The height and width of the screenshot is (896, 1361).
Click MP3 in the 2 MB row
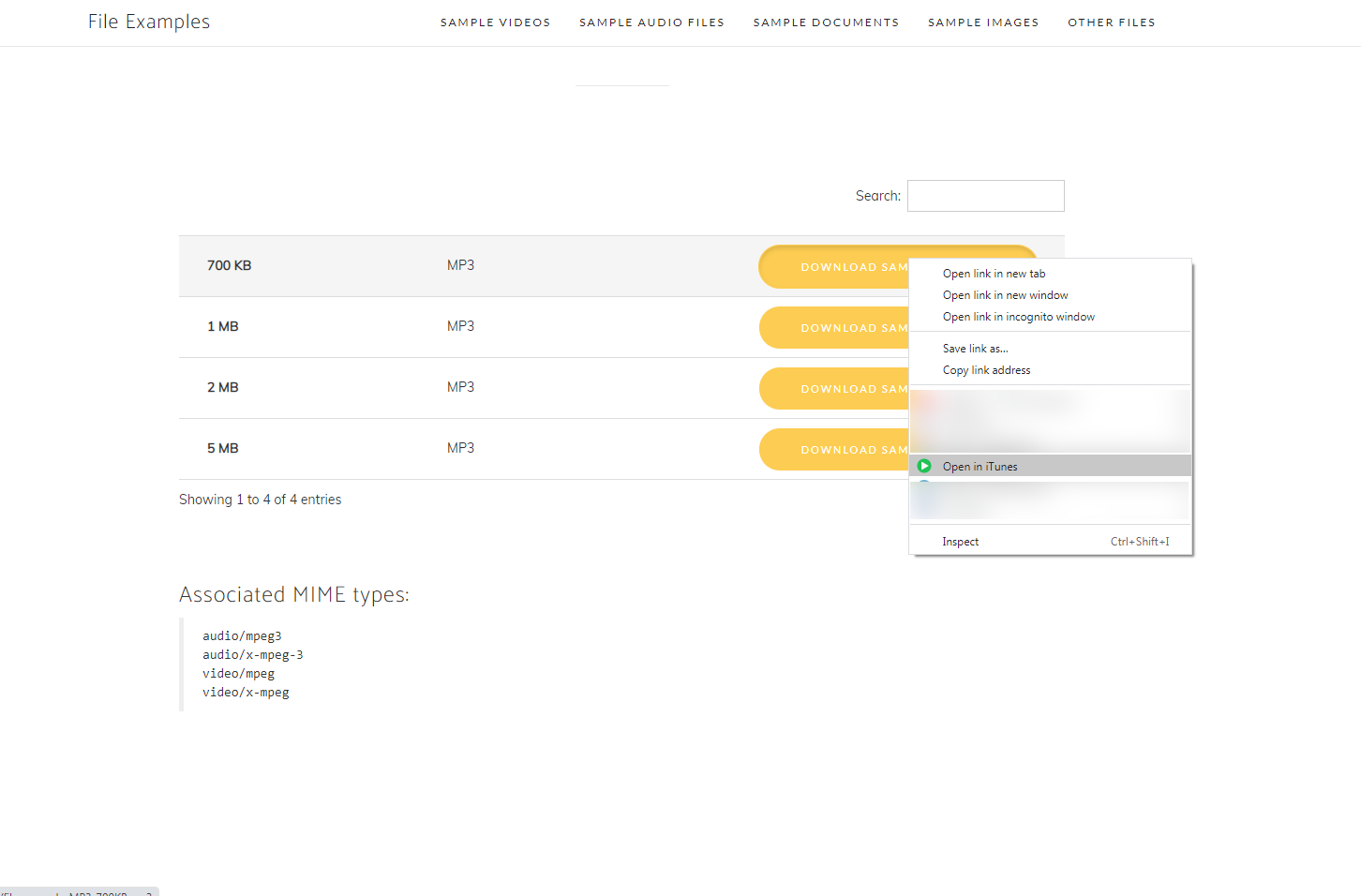coord(460,387)
